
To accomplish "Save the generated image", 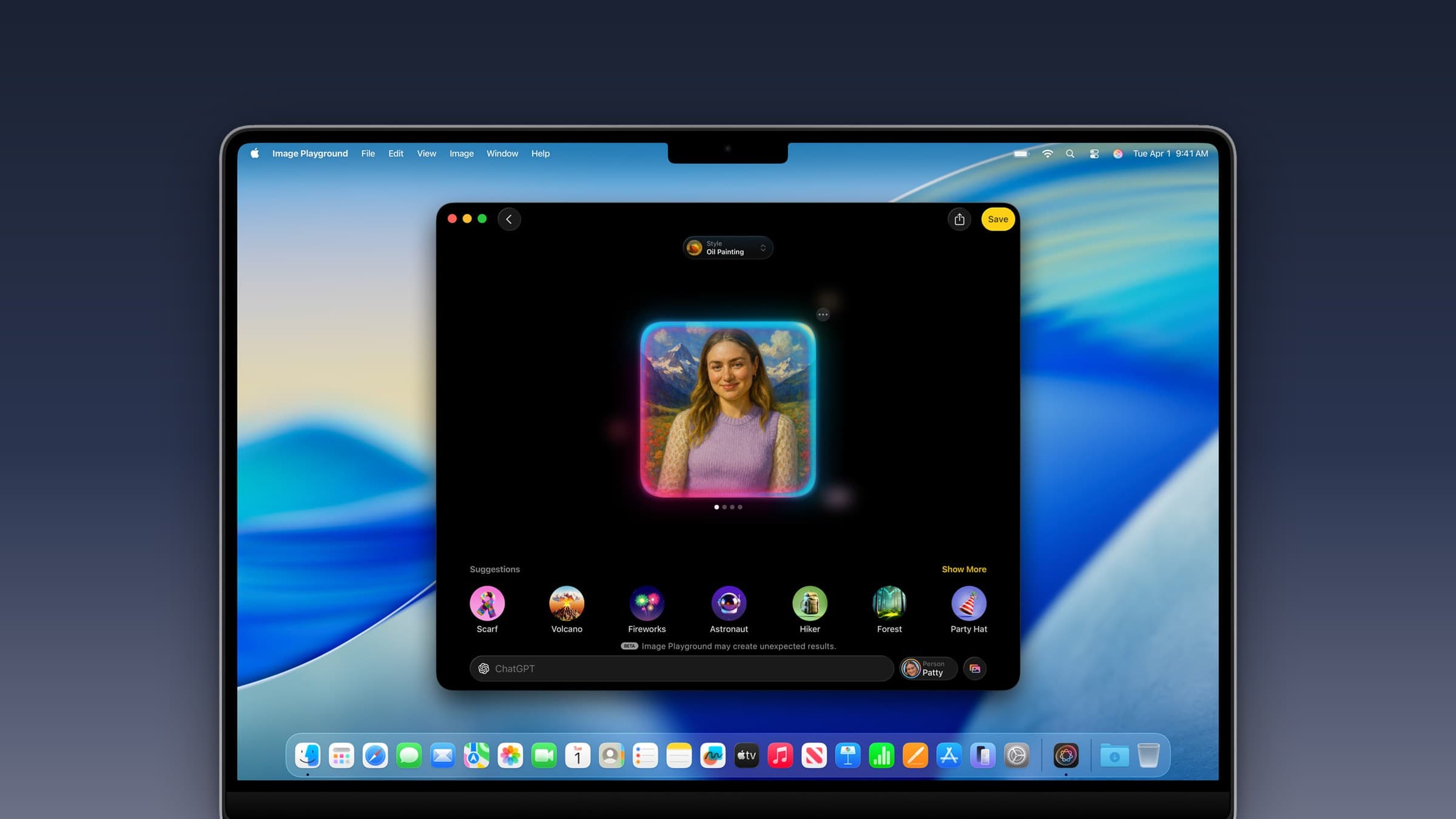I will click(x=998, y=219).
